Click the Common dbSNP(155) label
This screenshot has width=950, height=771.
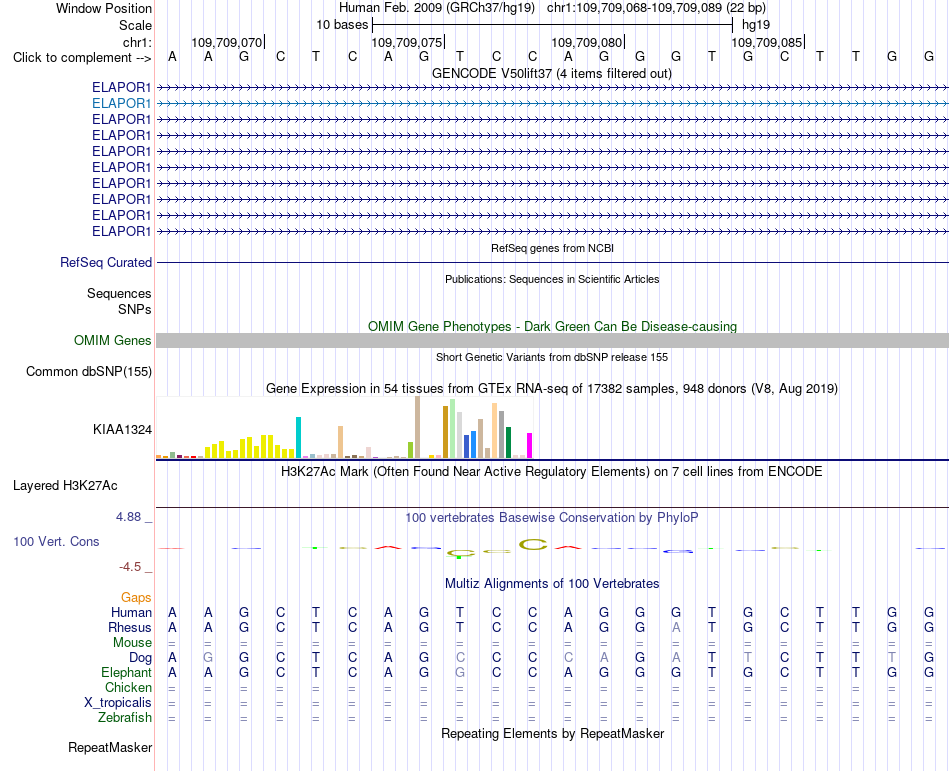coord(89,371)
